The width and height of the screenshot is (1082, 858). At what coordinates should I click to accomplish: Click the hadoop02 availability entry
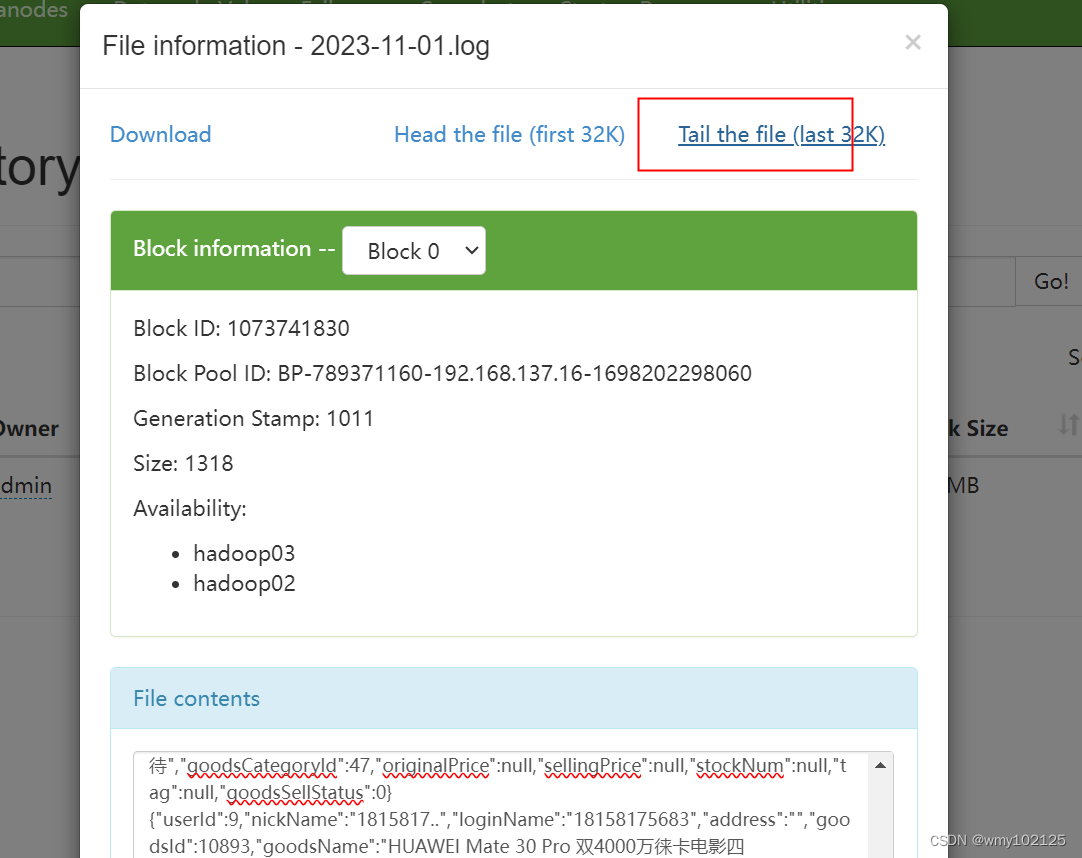pyautogui.click(x=244, y=584)
